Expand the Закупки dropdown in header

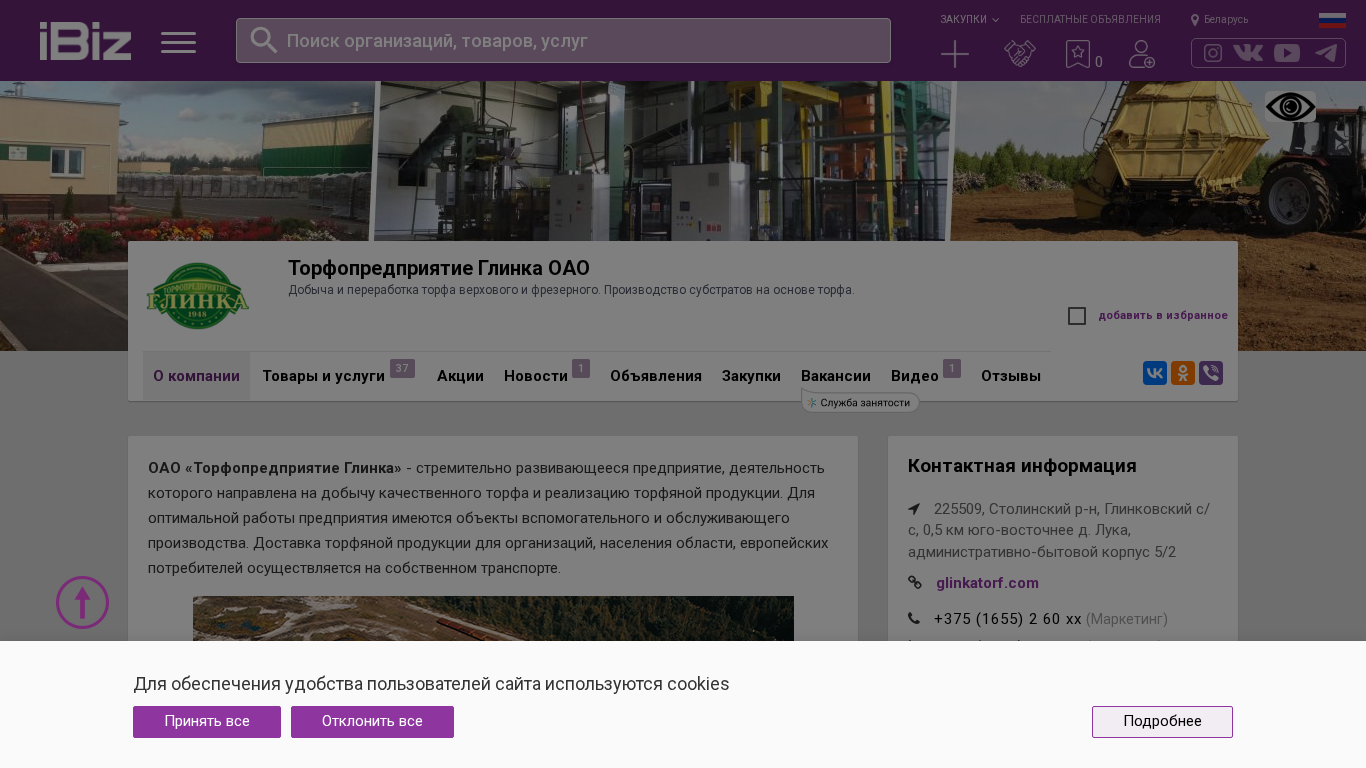point(969,19)
